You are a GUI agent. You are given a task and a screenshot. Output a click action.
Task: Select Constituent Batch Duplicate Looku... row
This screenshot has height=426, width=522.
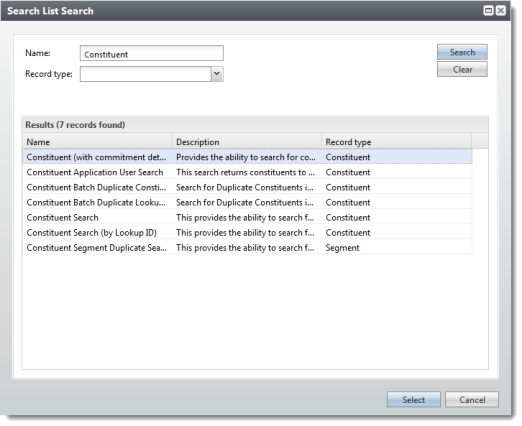pyautogui.click(x=247, y=202)
